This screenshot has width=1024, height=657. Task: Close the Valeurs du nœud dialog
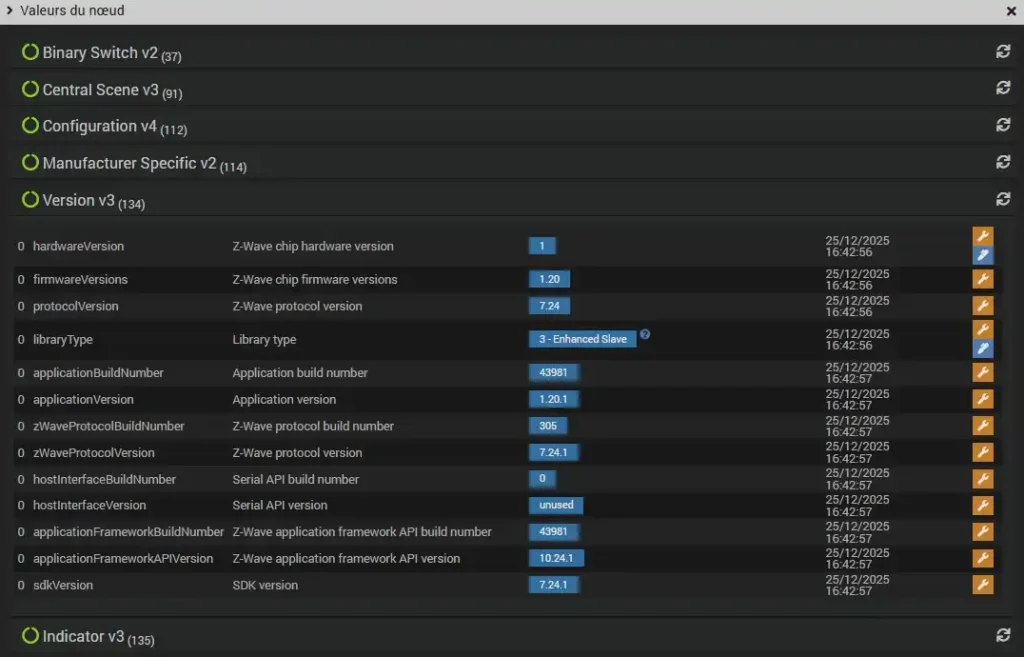tap(1011, 11)
